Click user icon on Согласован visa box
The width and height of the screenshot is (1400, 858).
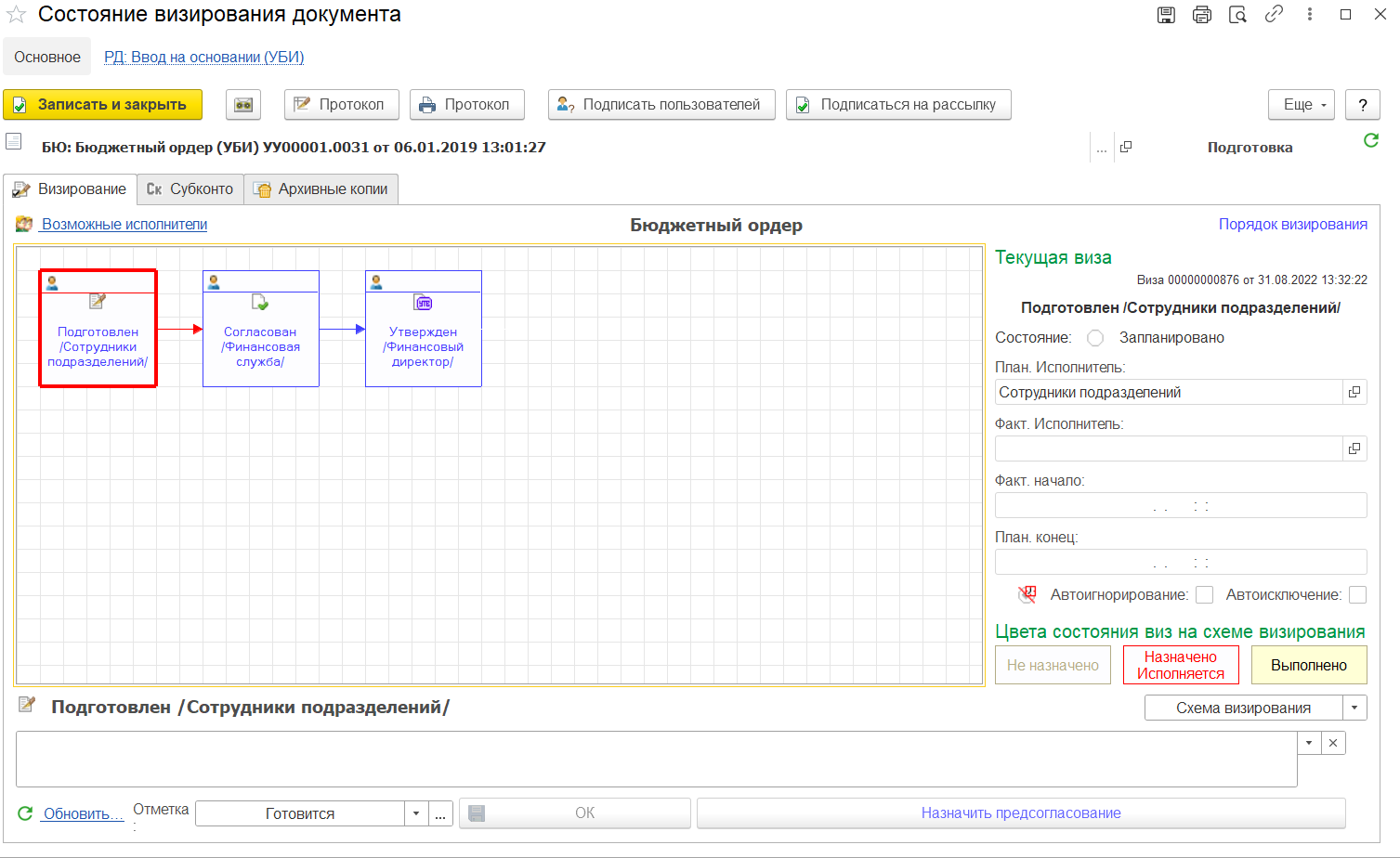pos(214,282)
